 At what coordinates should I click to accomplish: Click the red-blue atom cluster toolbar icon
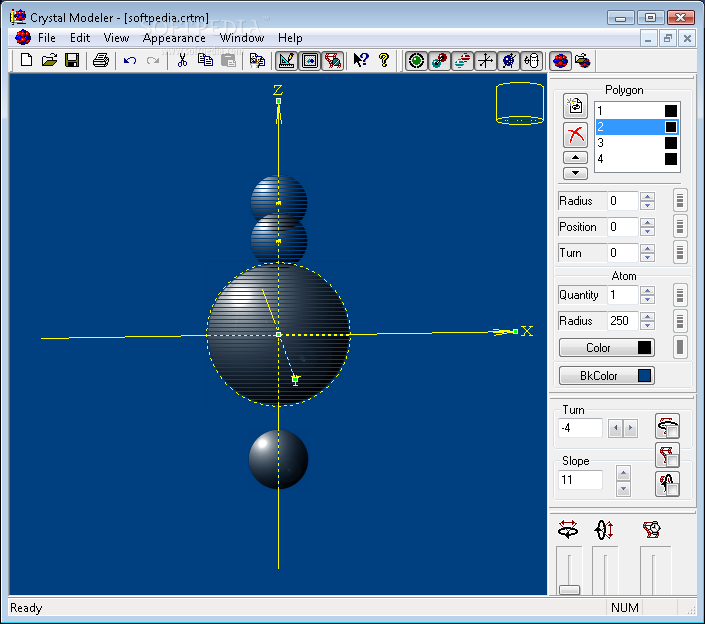[560, 61]
